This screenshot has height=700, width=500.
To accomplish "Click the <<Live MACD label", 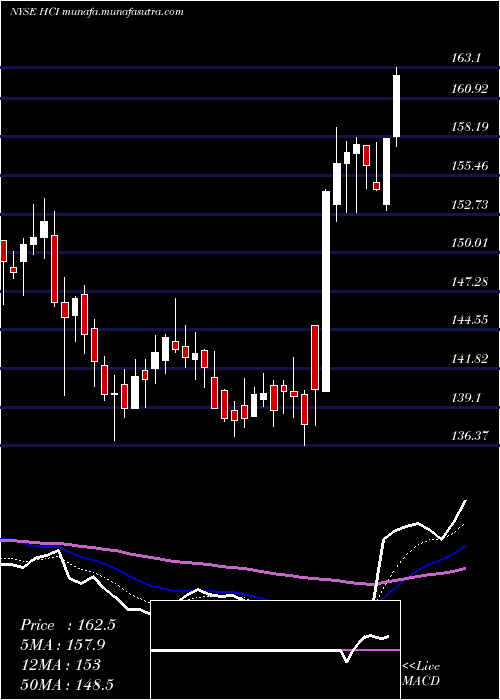I will click(421, 673).
